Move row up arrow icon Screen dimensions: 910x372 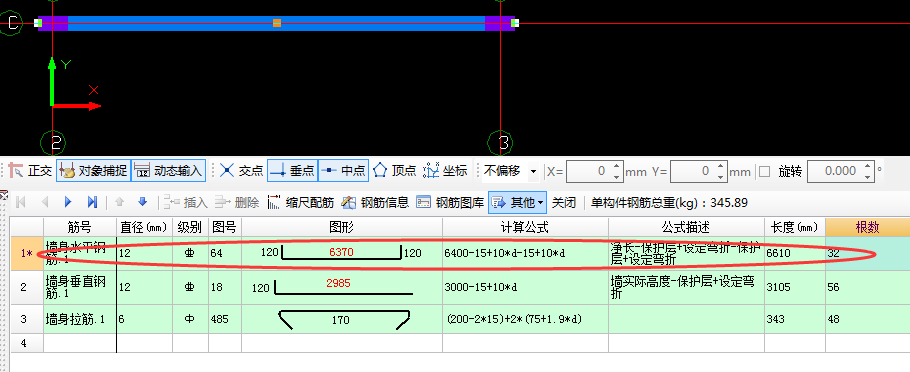point(120,202)
